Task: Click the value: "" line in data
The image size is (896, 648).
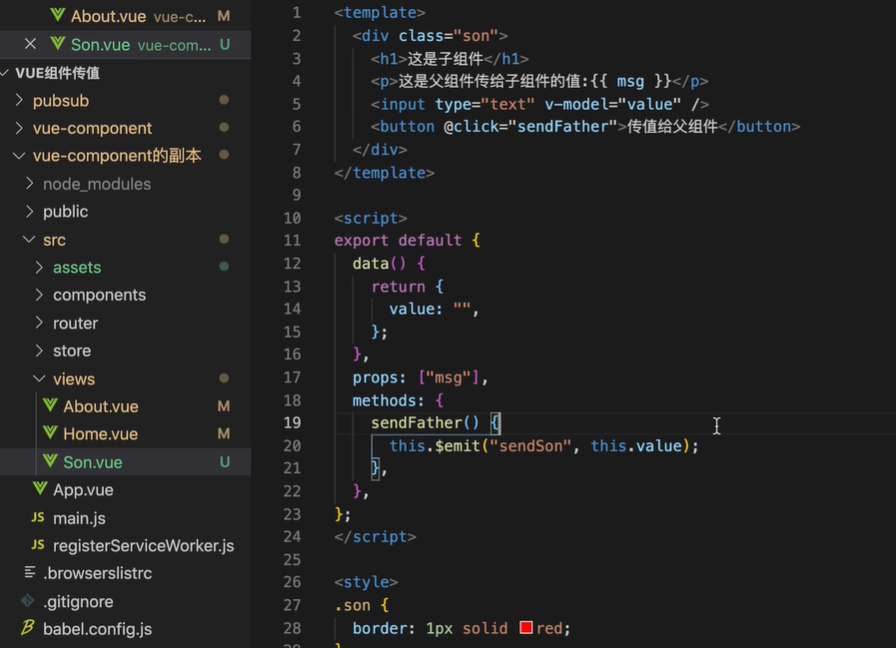Action: (434, 309)
